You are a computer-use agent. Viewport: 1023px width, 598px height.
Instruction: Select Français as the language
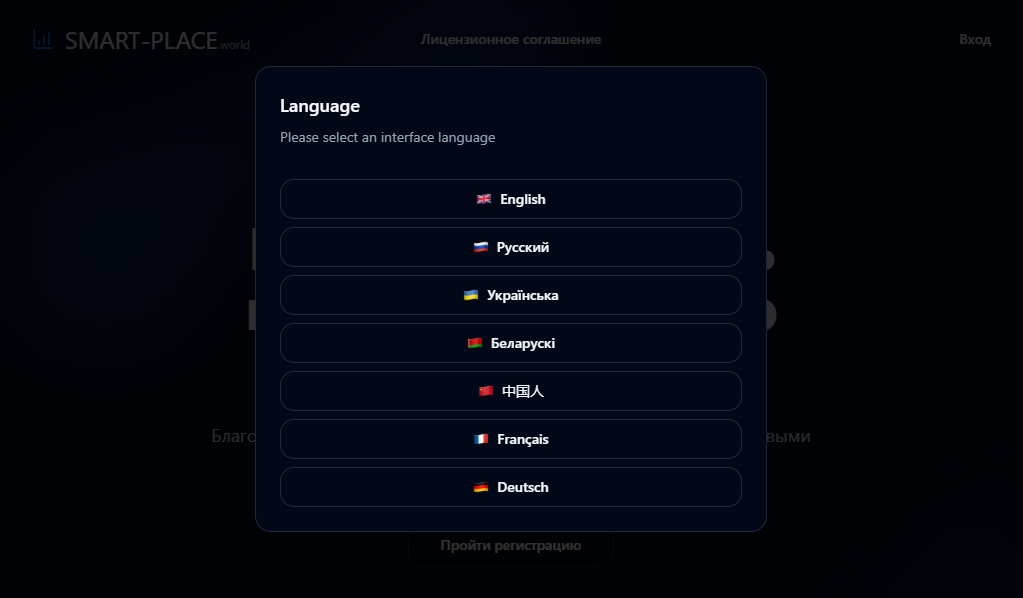coord(511,439)
